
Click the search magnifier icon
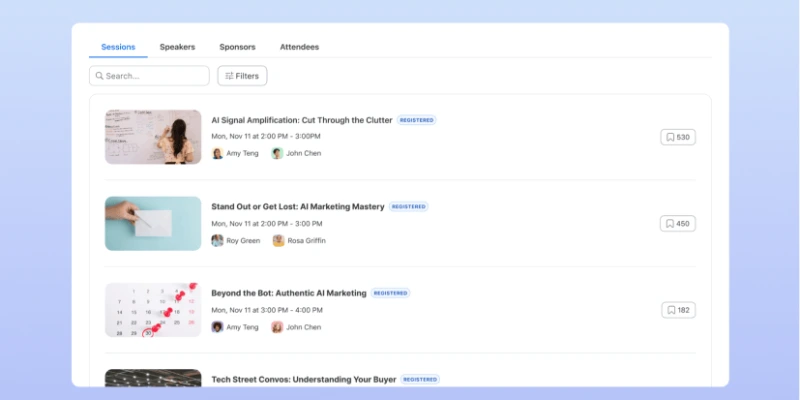(99, 76)
